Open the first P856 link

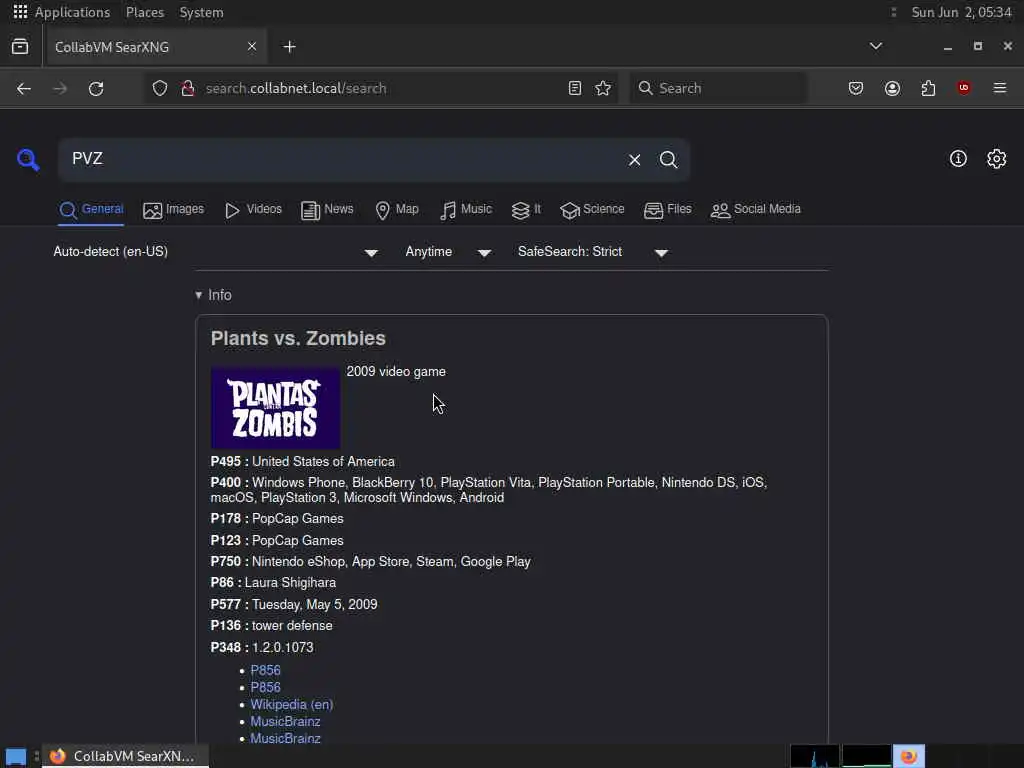pyautogui.click(x=265, y=671)
